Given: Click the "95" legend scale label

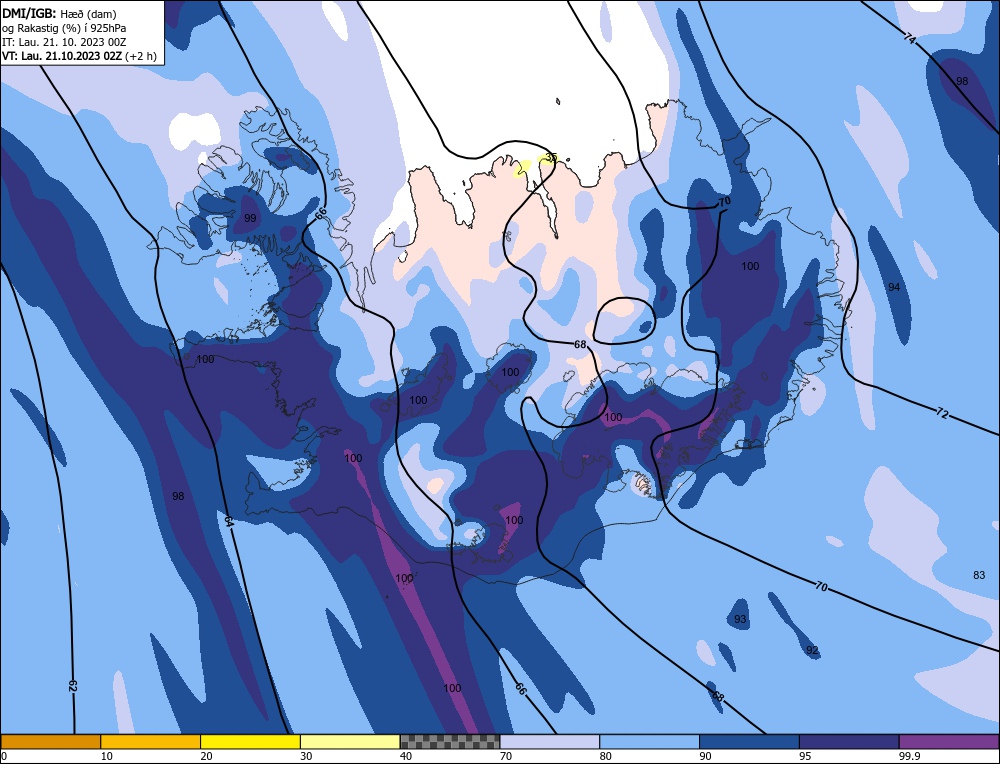Looking at the screenshot, I should pos(805,756).
